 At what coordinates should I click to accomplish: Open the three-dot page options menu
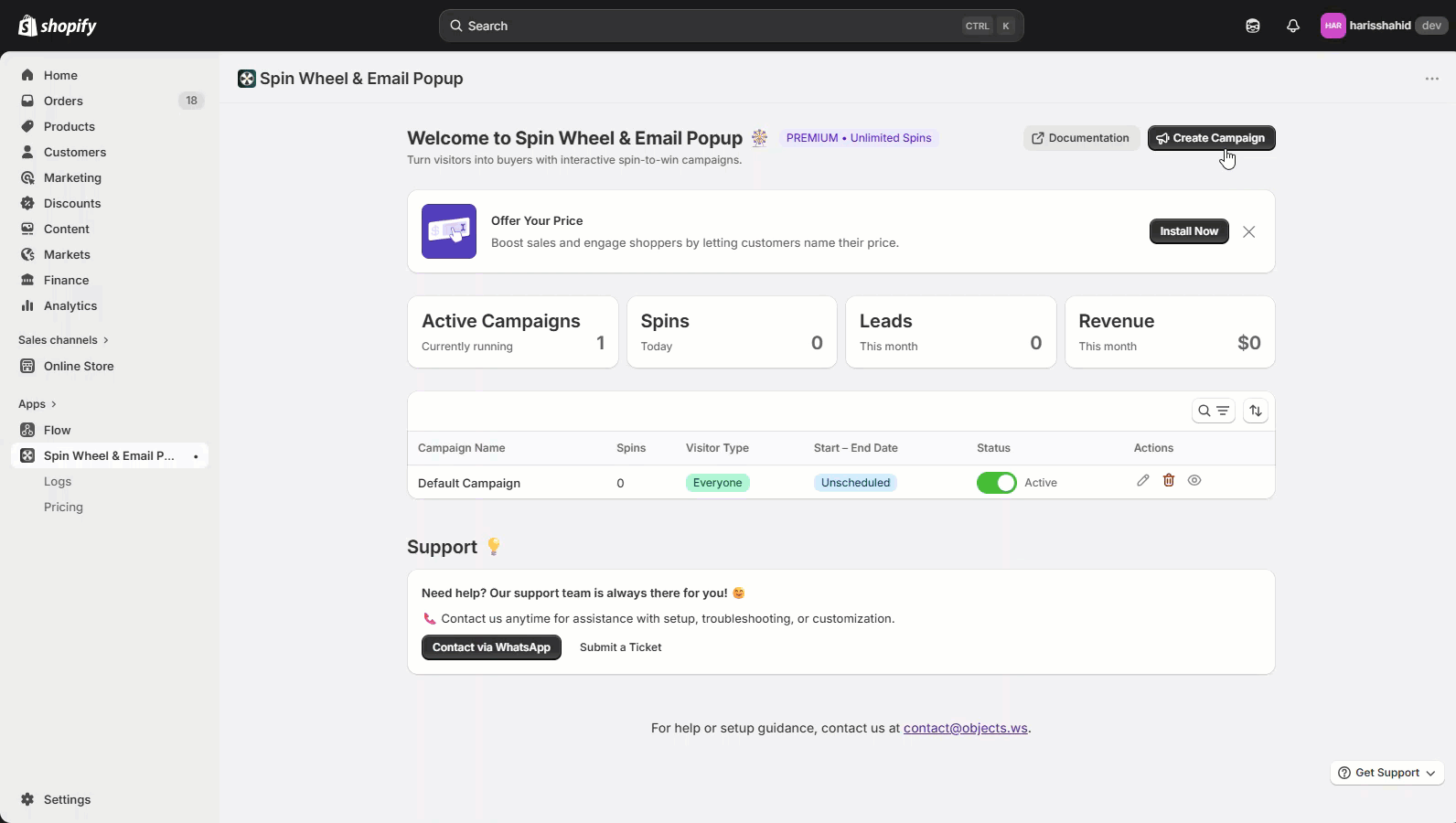[x=1432, y=79]
